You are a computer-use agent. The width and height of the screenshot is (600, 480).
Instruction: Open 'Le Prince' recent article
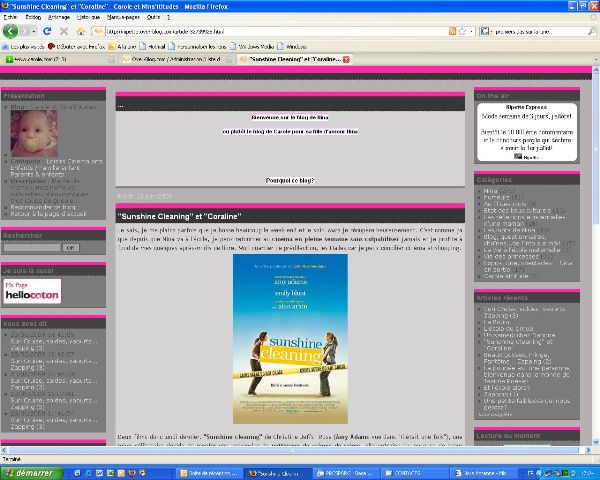pyautogui.click(x=496, y=322)
